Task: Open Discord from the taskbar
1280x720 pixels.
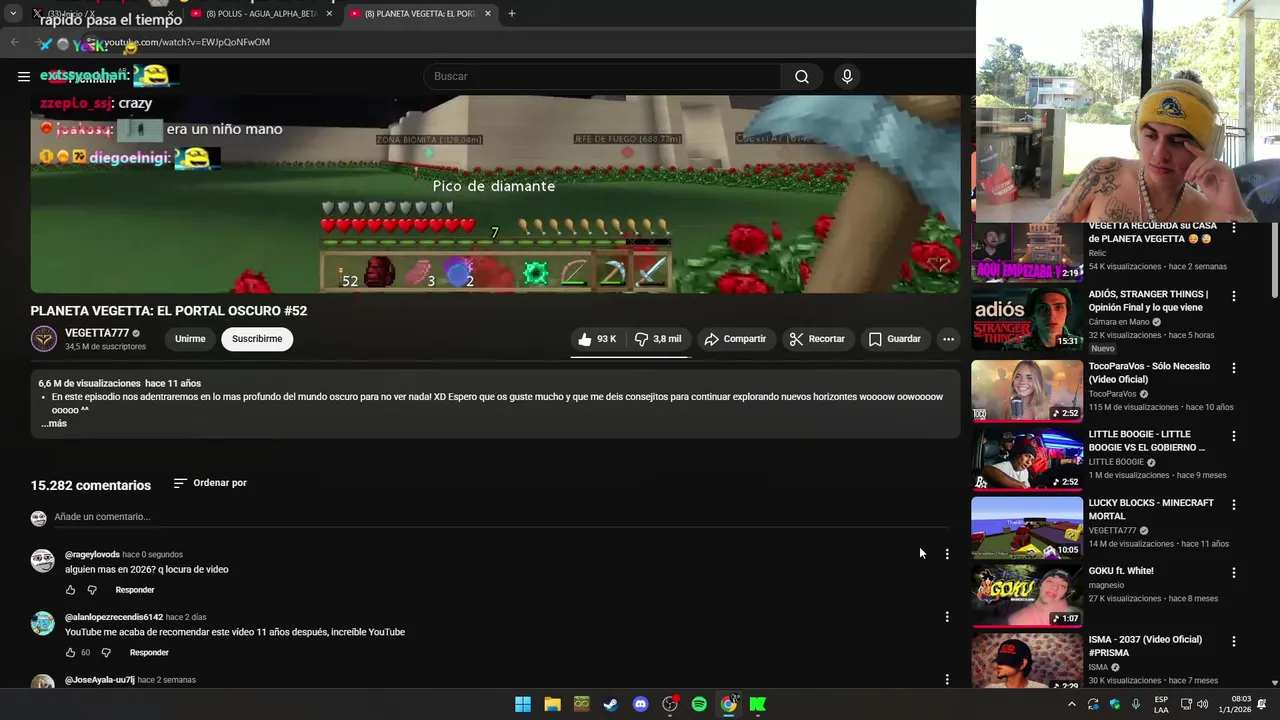Action: click(641, 704)
